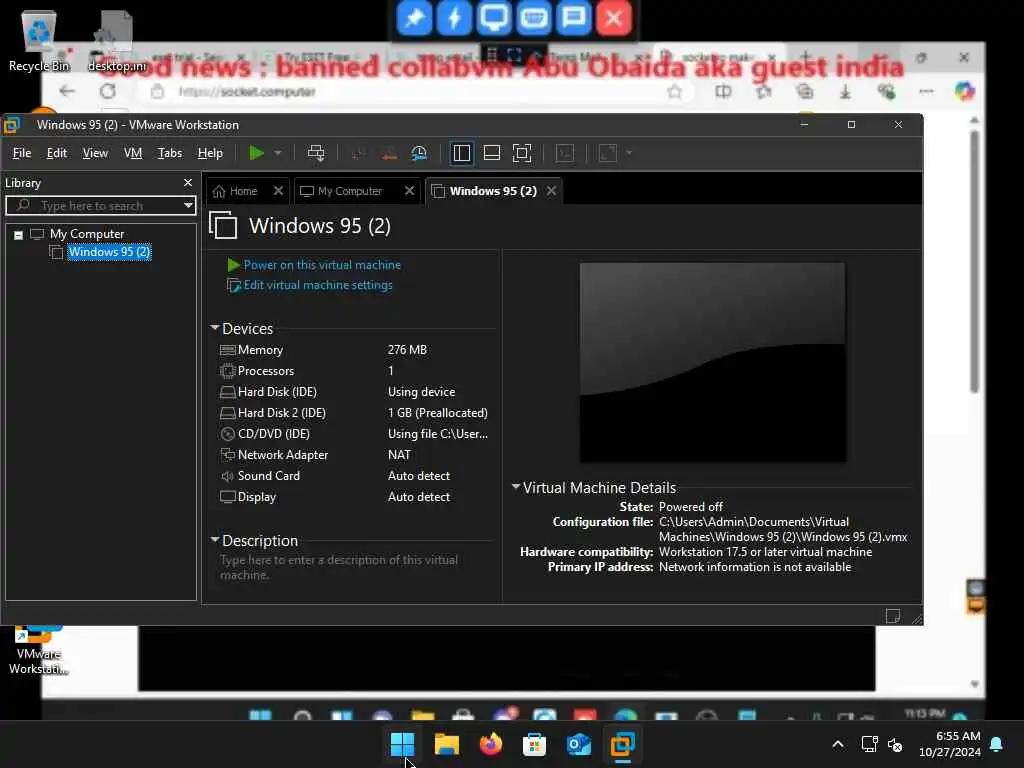
Task: Click the Revert to Snapshot toolbar icon
Action: (x=389, y=153)
